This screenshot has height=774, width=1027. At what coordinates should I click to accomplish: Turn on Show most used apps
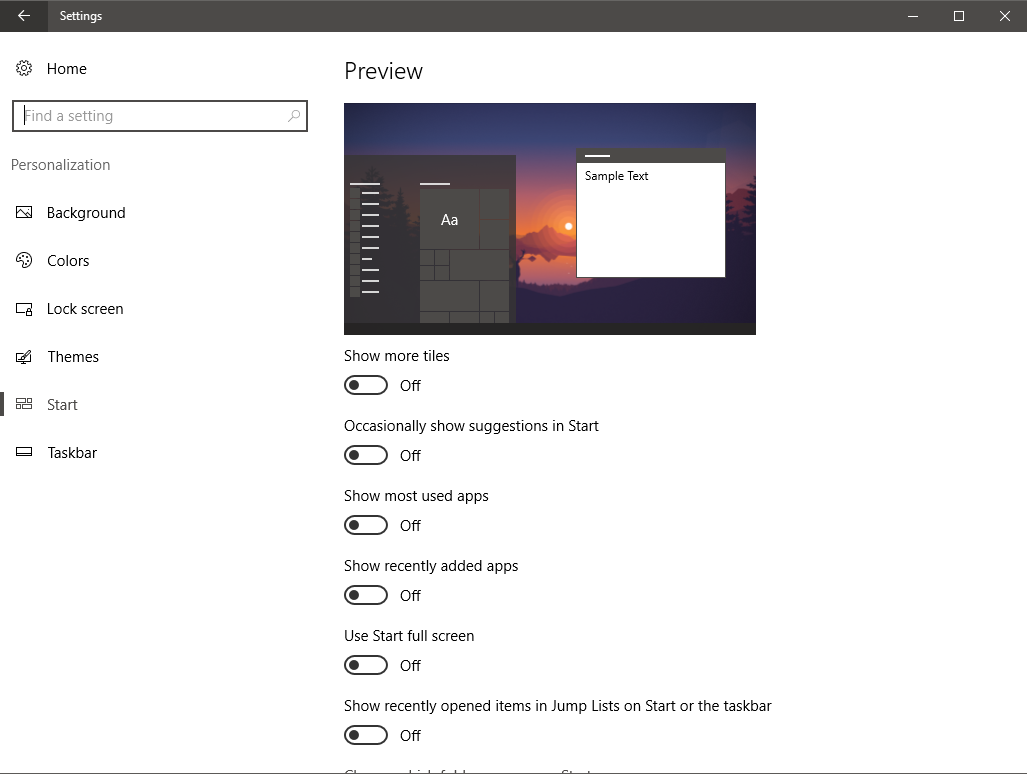click(365, 524)
